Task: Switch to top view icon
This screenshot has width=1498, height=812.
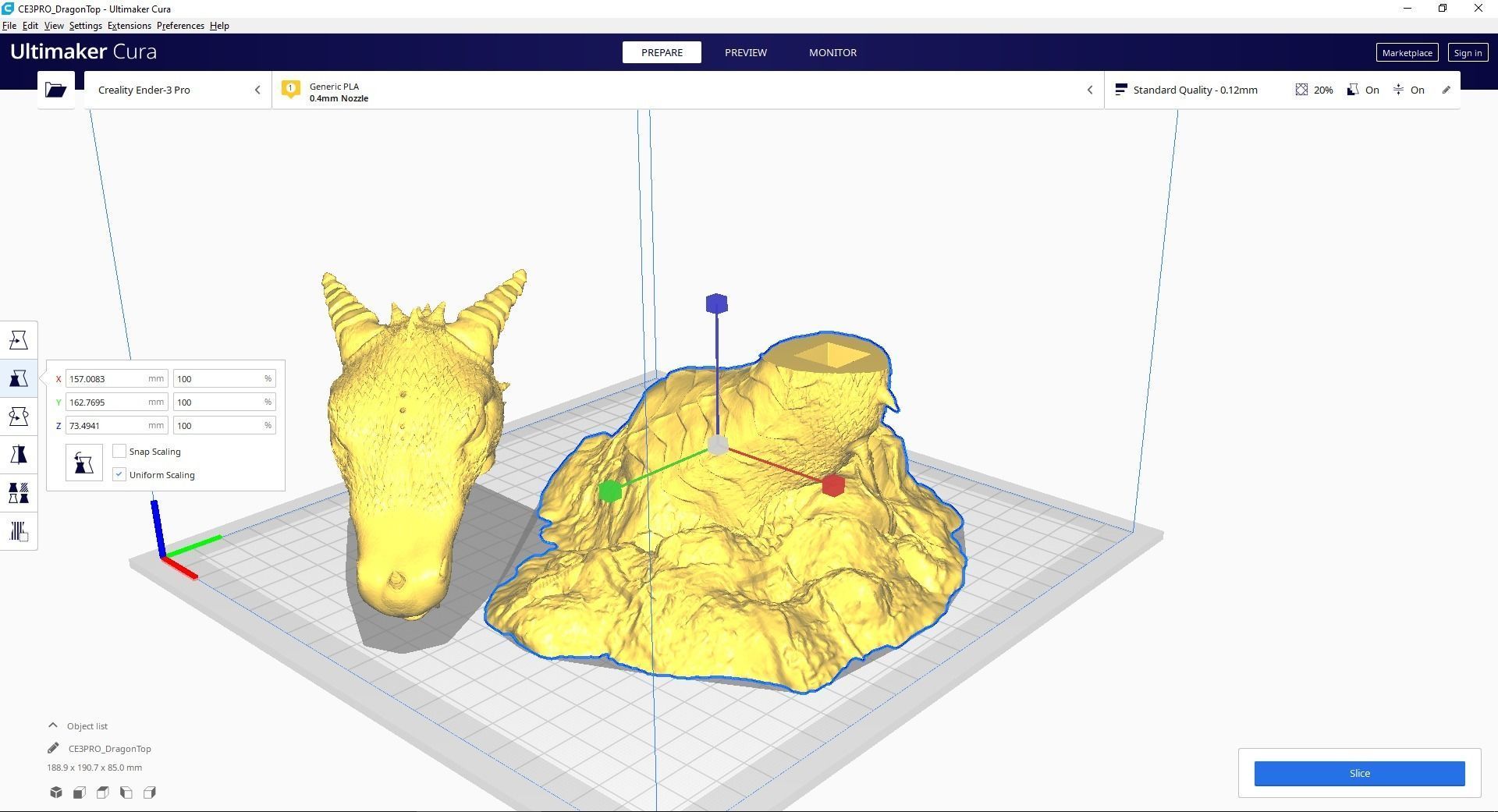Action: point(103,792)
